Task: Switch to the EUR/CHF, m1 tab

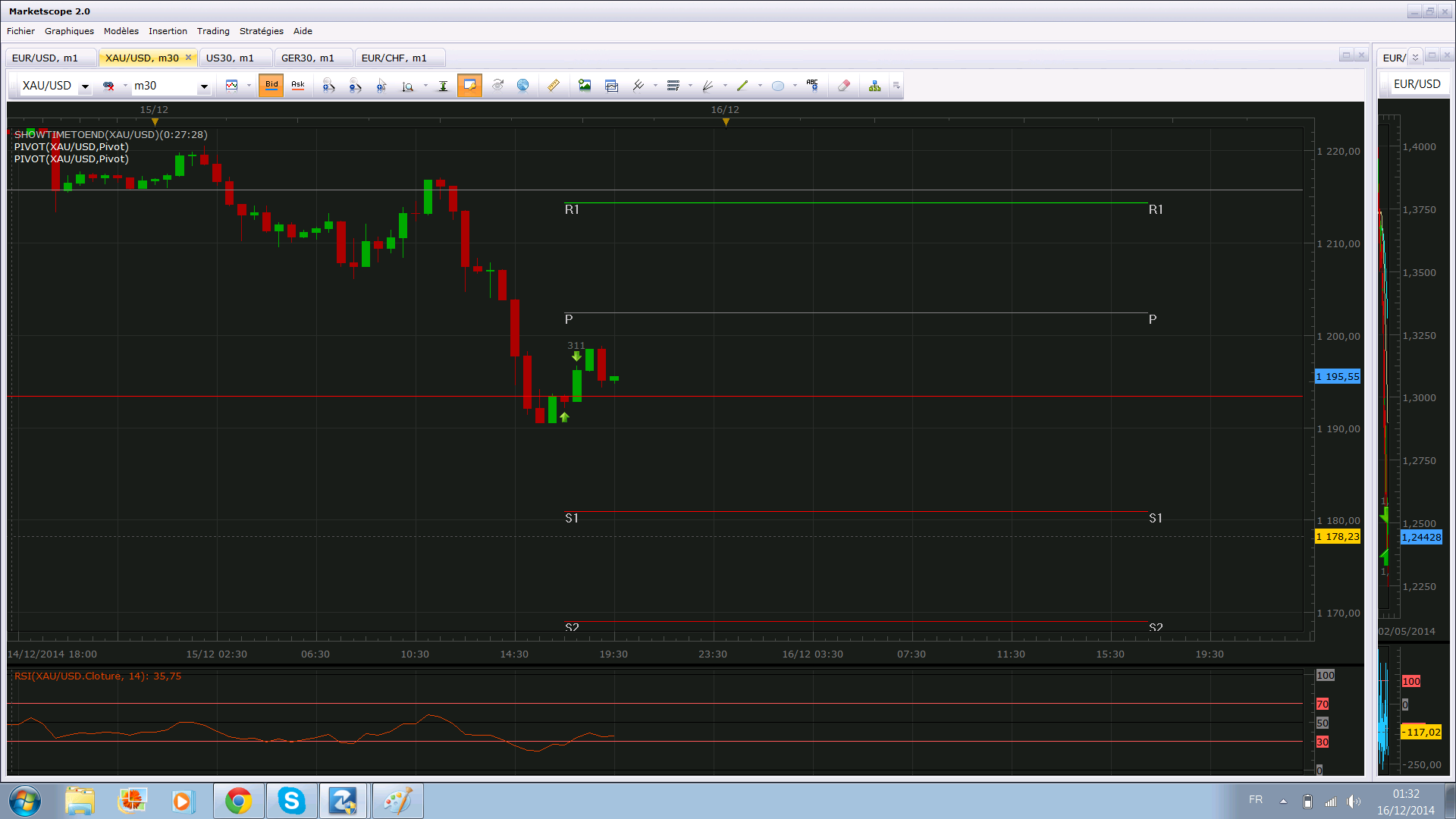Action: coord(394,58)
